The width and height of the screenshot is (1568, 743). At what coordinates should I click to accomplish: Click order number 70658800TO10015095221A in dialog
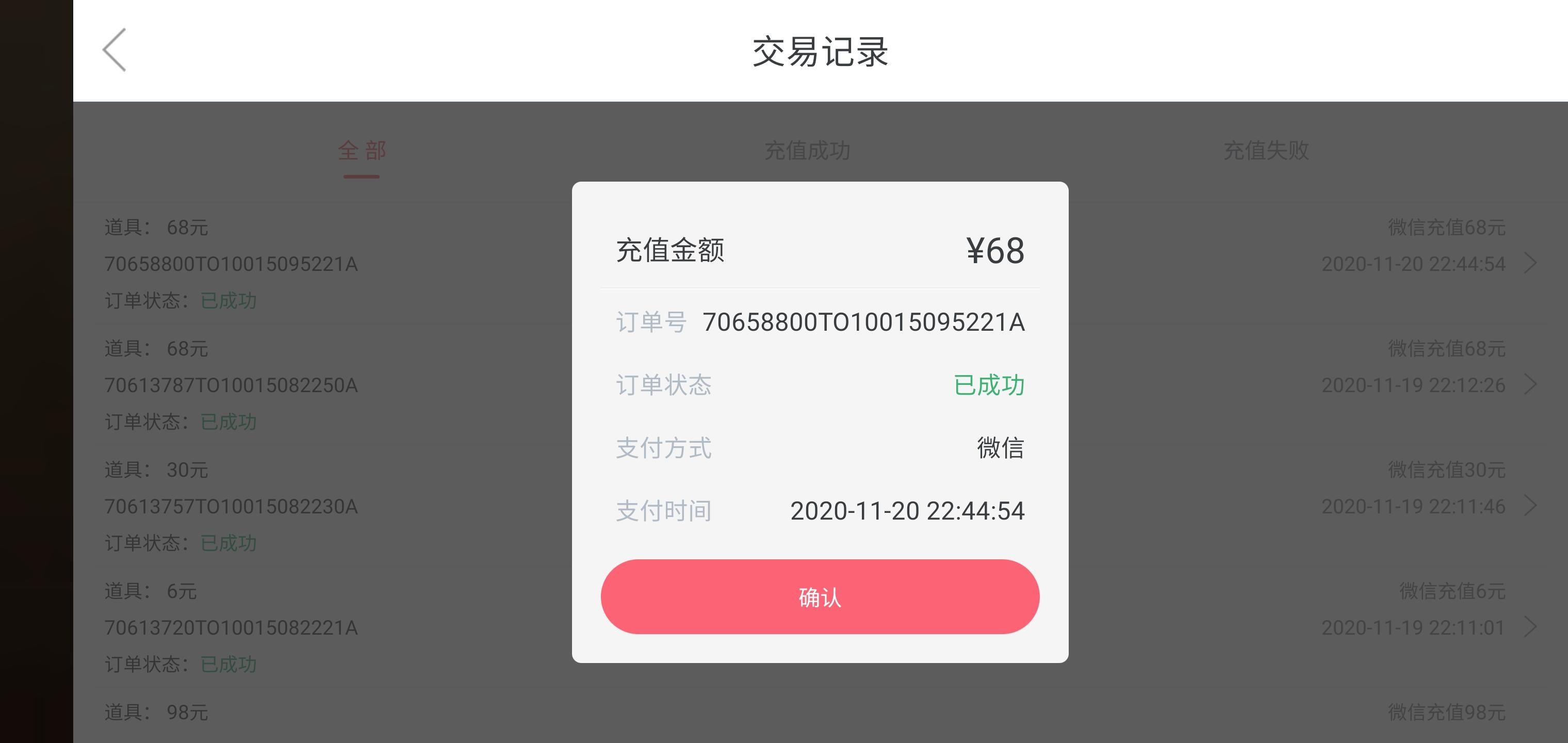(864, 322)
